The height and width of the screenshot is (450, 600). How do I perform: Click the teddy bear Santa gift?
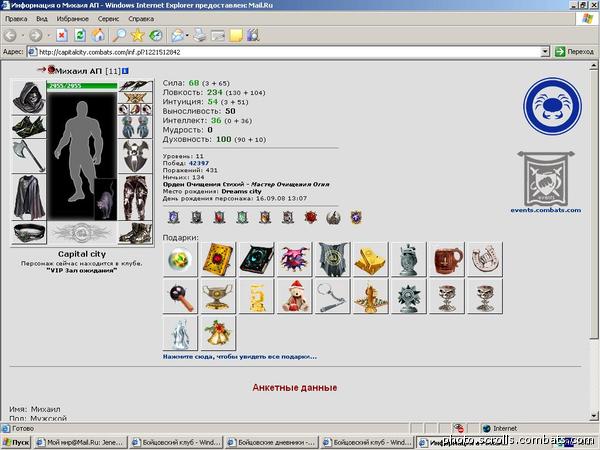294,296
